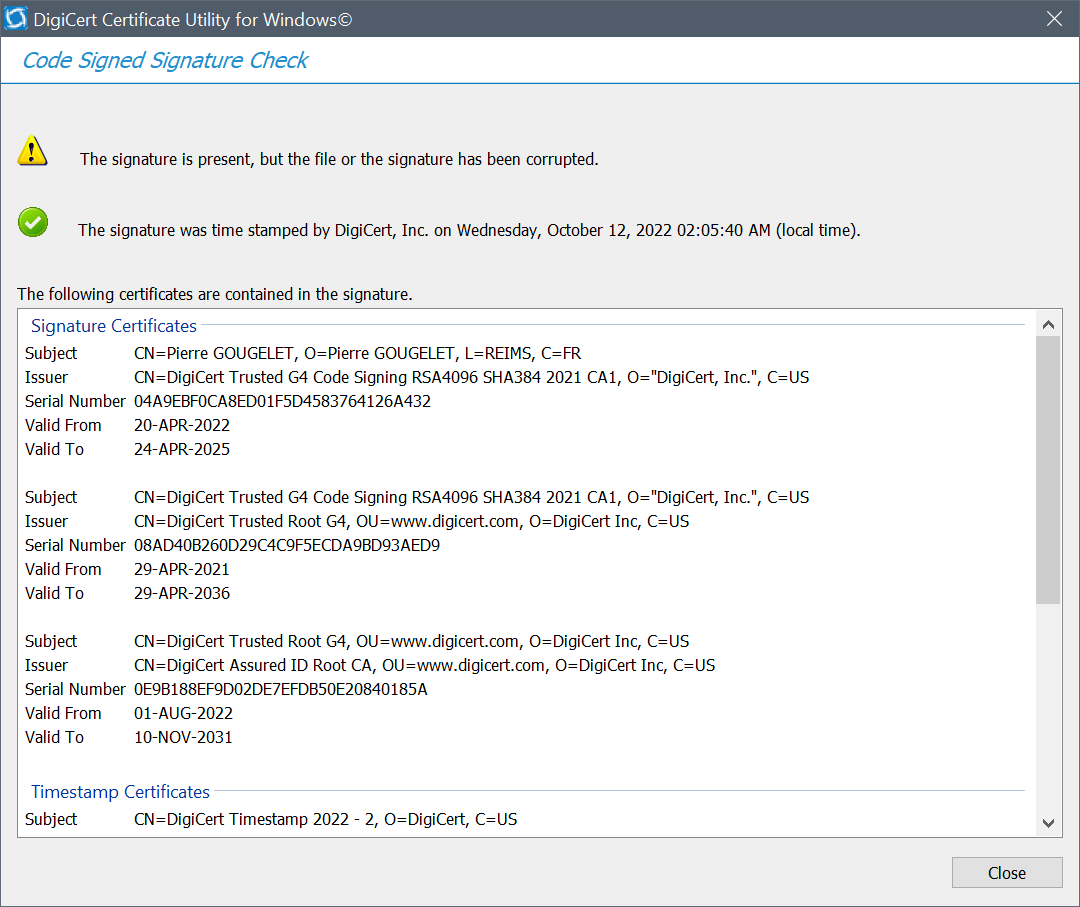Image resolution: width=1080 pixels, height=907 pixels.
Task: Click the corrupted signature warning message
Action: 339,159
